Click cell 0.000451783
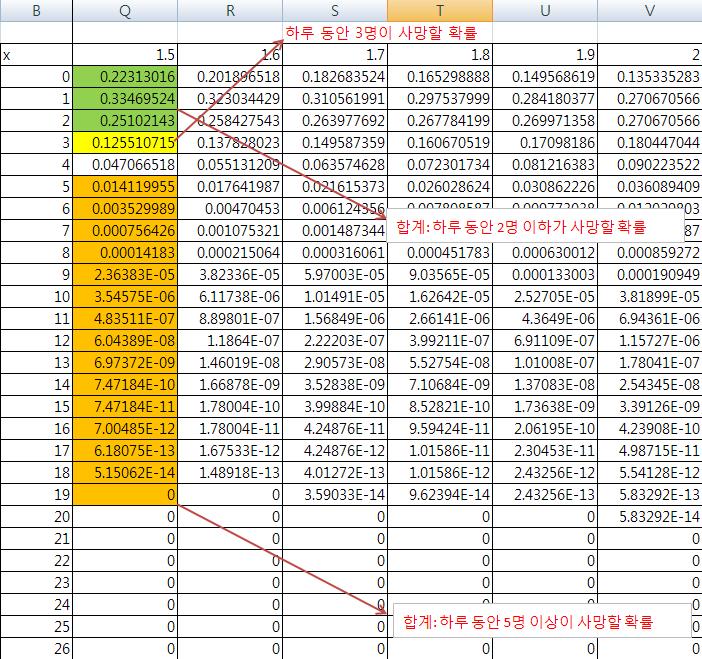Screen dimensions: 702x659 pyautogui.click(x=440, y=253)
